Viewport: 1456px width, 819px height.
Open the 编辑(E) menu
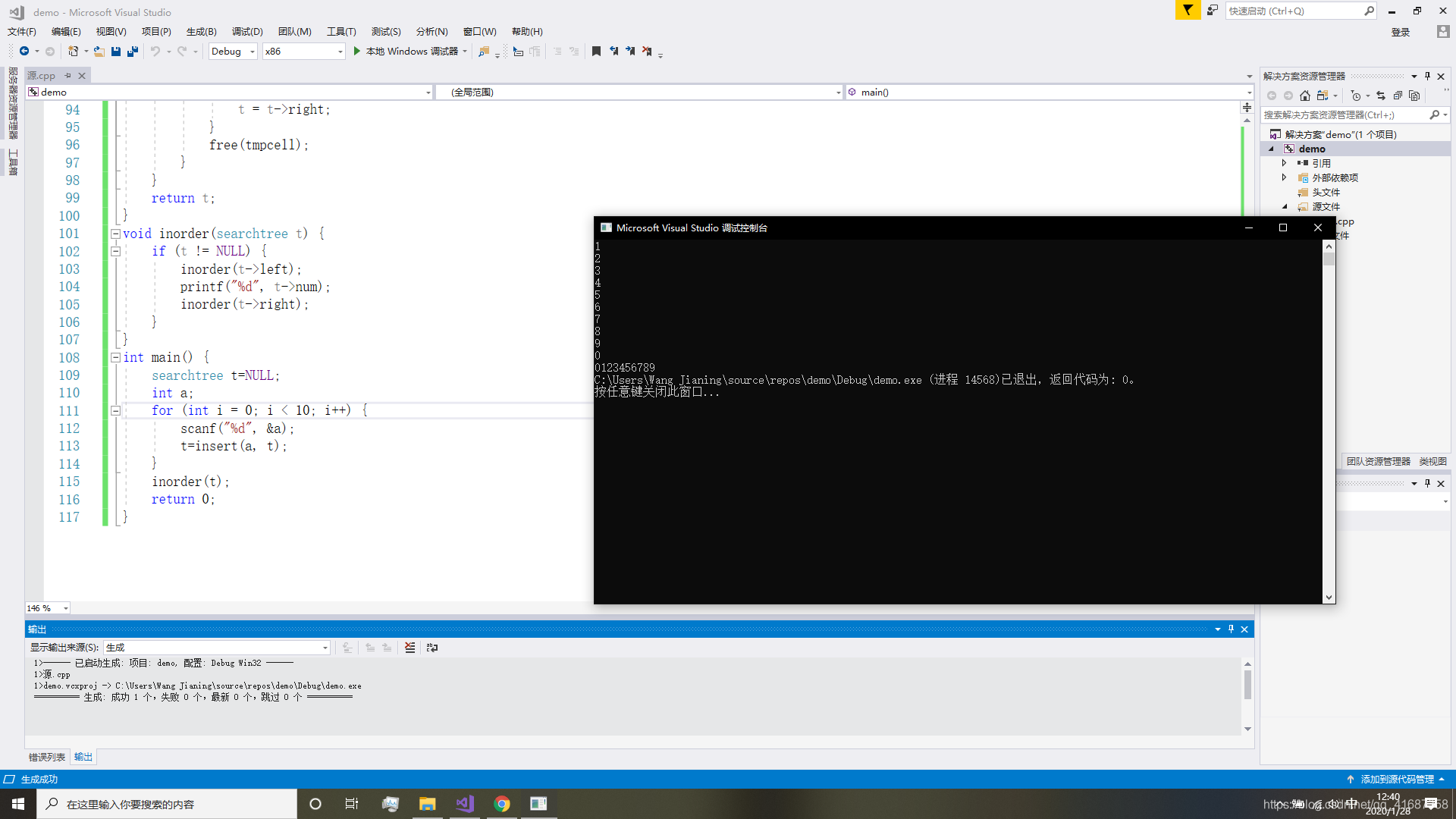click(x=66, y=31)
